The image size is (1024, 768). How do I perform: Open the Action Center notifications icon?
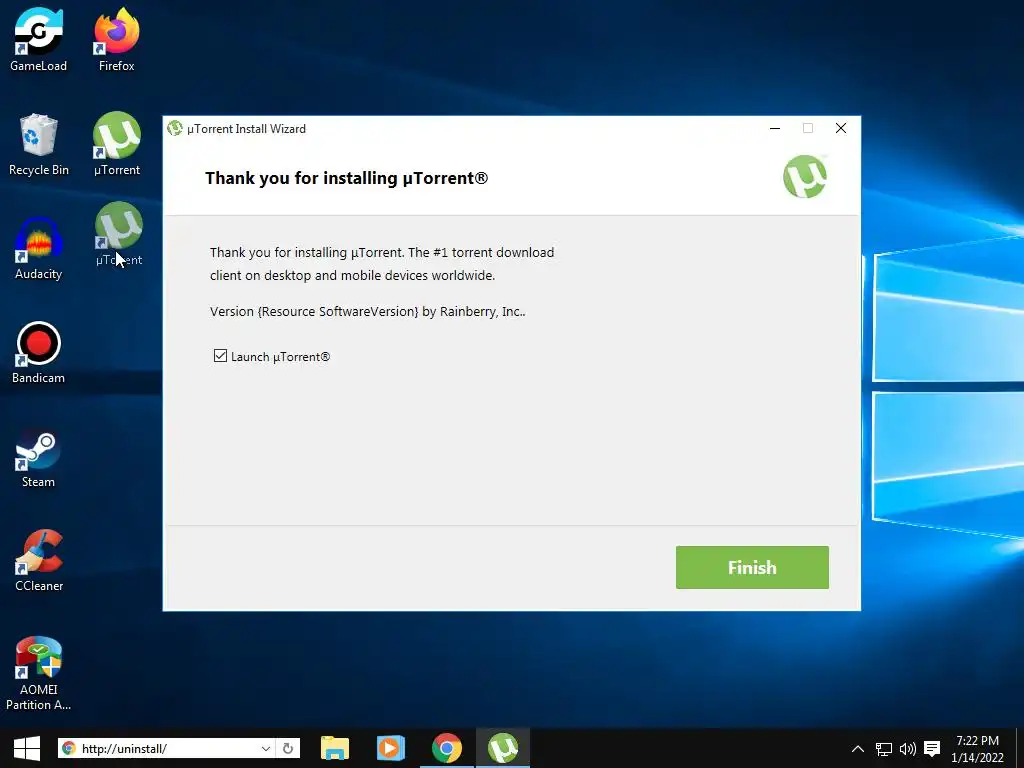pyautogui.click(x=933, y=749)
